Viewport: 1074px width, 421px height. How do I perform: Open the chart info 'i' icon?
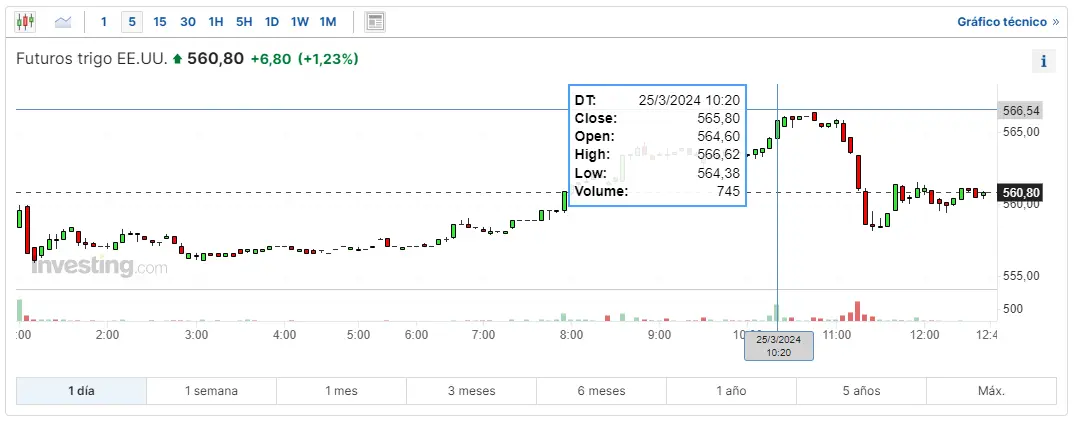(x=1043, y=61)
